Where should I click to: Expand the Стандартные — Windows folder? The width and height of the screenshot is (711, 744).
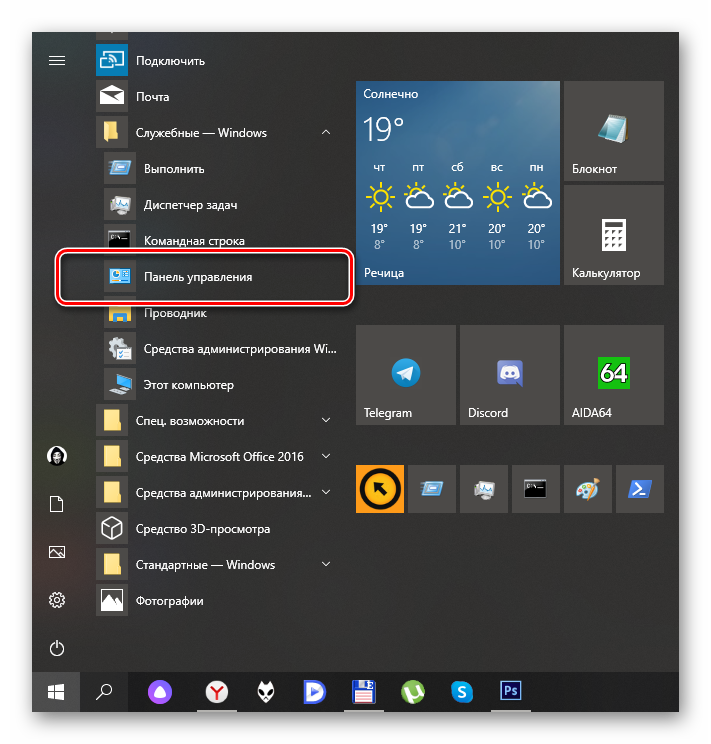(217, 565)
